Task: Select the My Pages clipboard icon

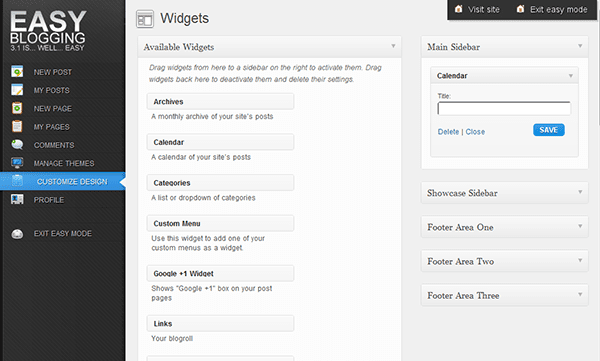Action: [17, 126]
